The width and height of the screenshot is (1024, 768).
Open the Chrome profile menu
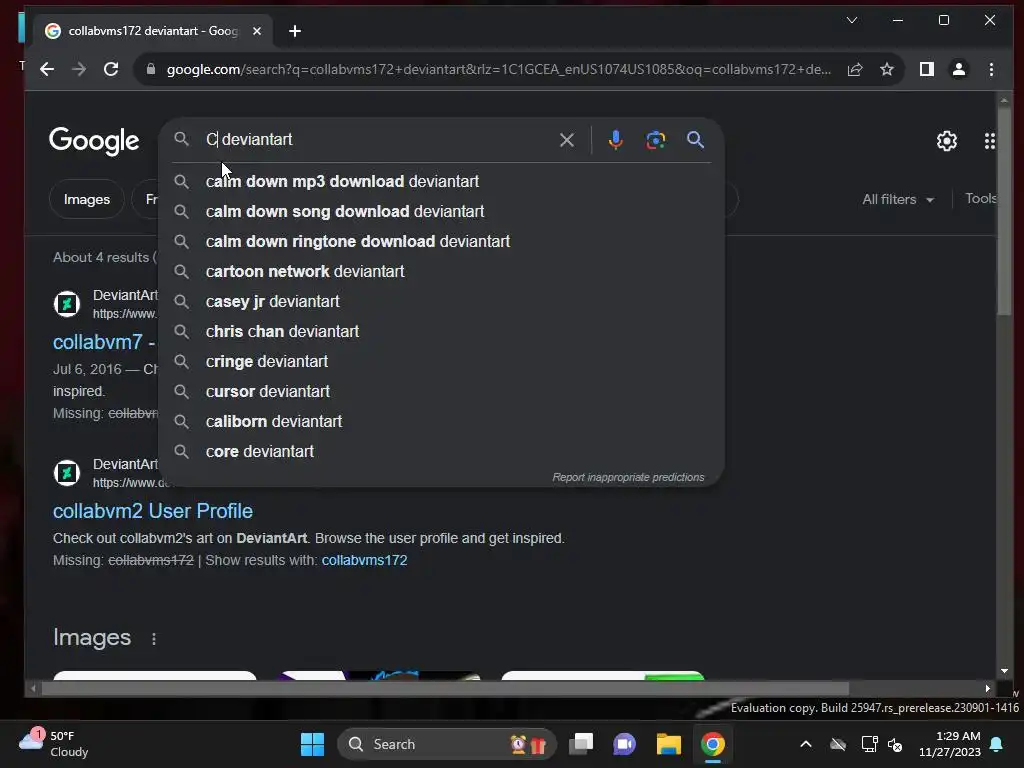[958, 69]
